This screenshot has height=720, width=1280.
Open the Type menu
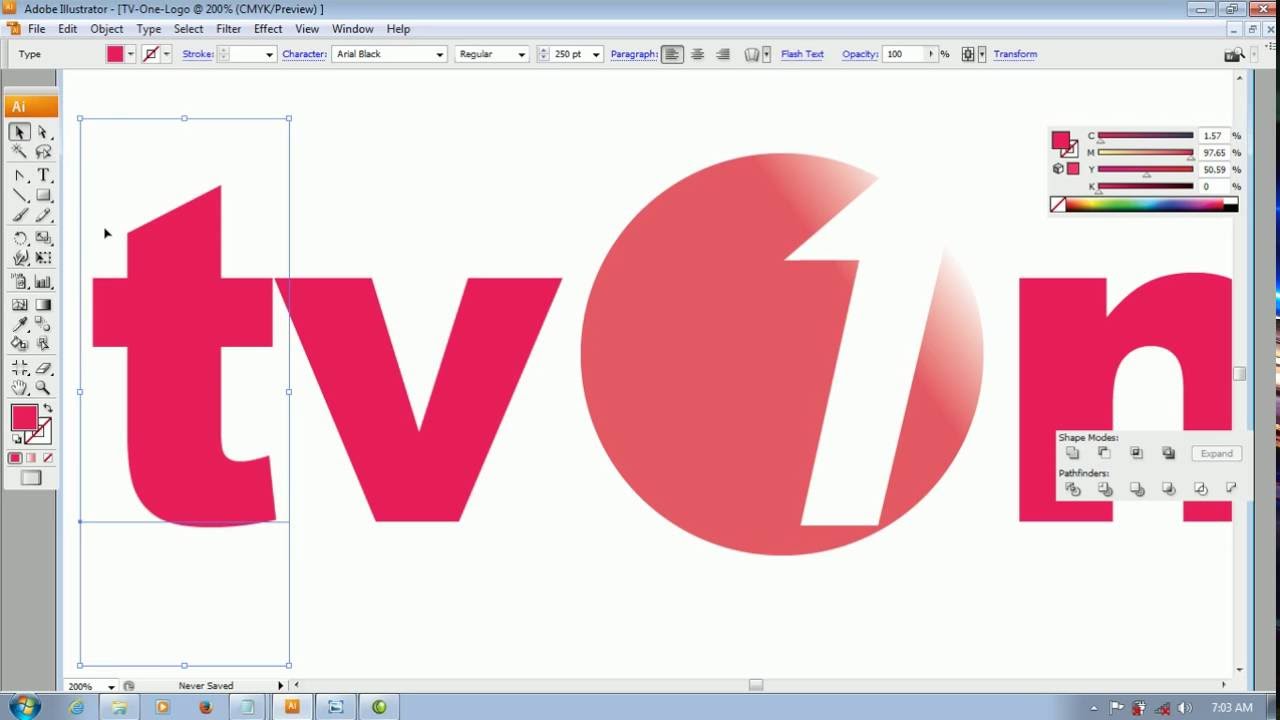(x=149, y=29)
